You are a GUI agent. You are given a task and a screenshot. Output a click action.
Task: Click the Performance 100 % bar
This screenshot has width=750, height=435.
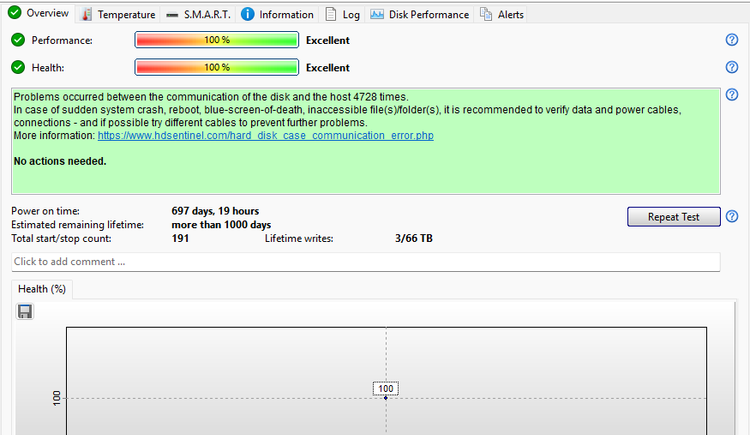click(x=217, y=40)
